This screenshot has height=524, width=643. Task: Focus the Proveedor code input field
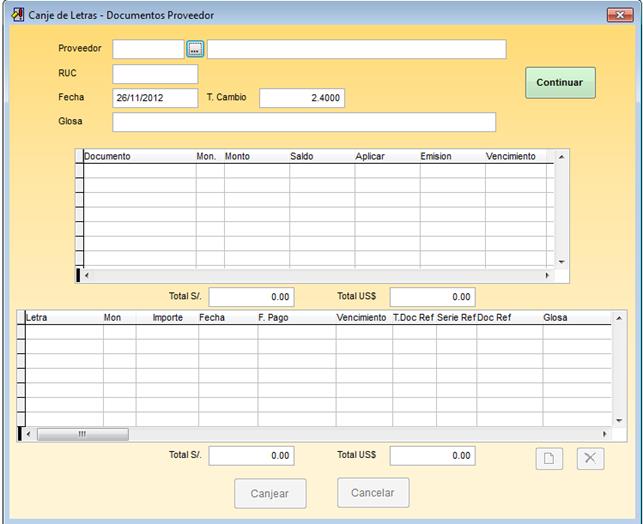(x=148, y=49)
